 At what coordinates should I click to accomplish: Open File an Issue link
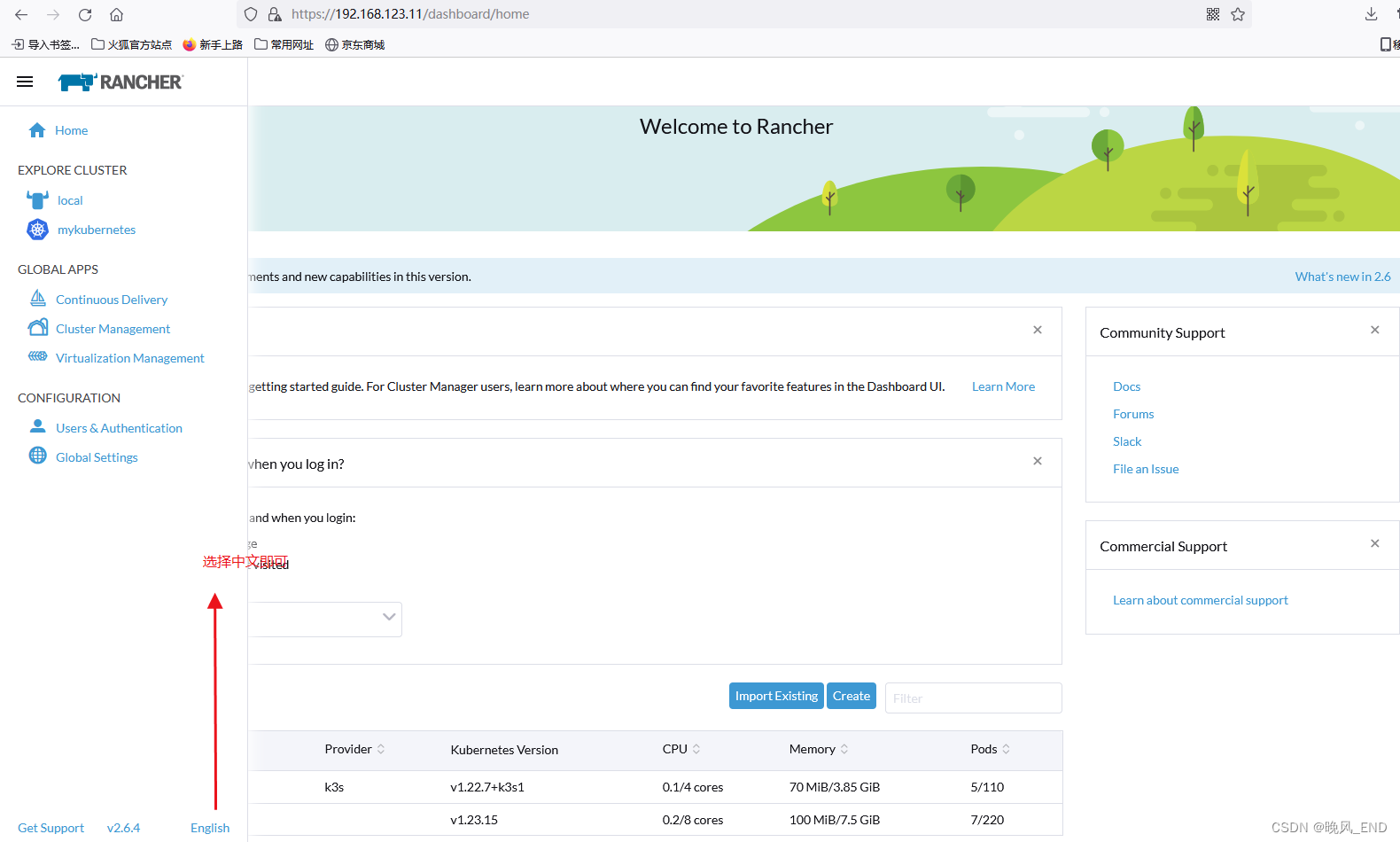point(1146,469)
